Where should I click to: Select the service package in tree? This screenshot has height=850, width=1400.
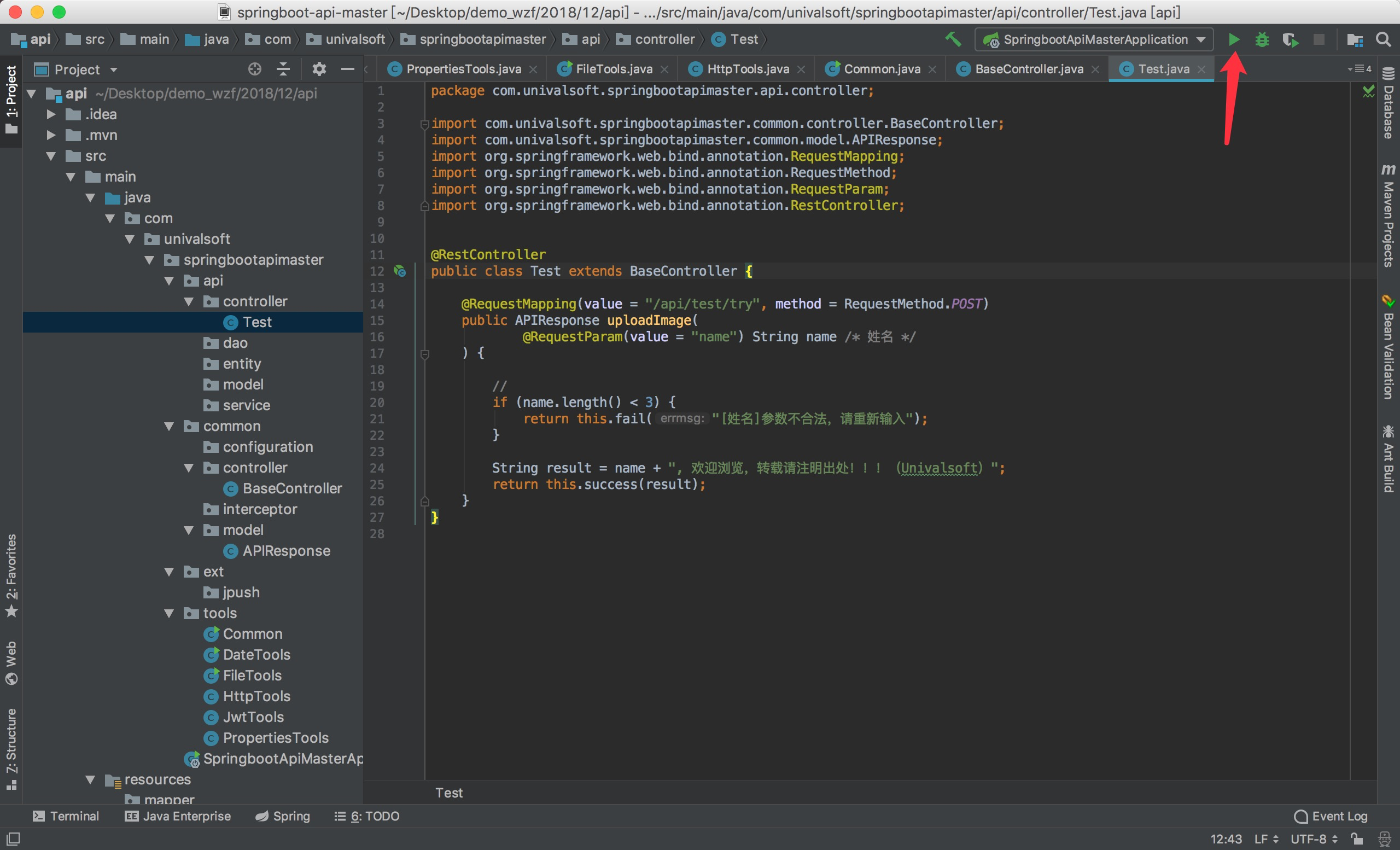tap(237, 405)
